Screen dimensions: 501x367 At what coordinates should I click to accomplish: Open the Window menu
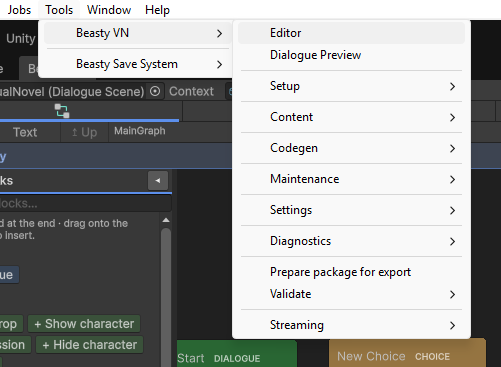pos(109,10)
